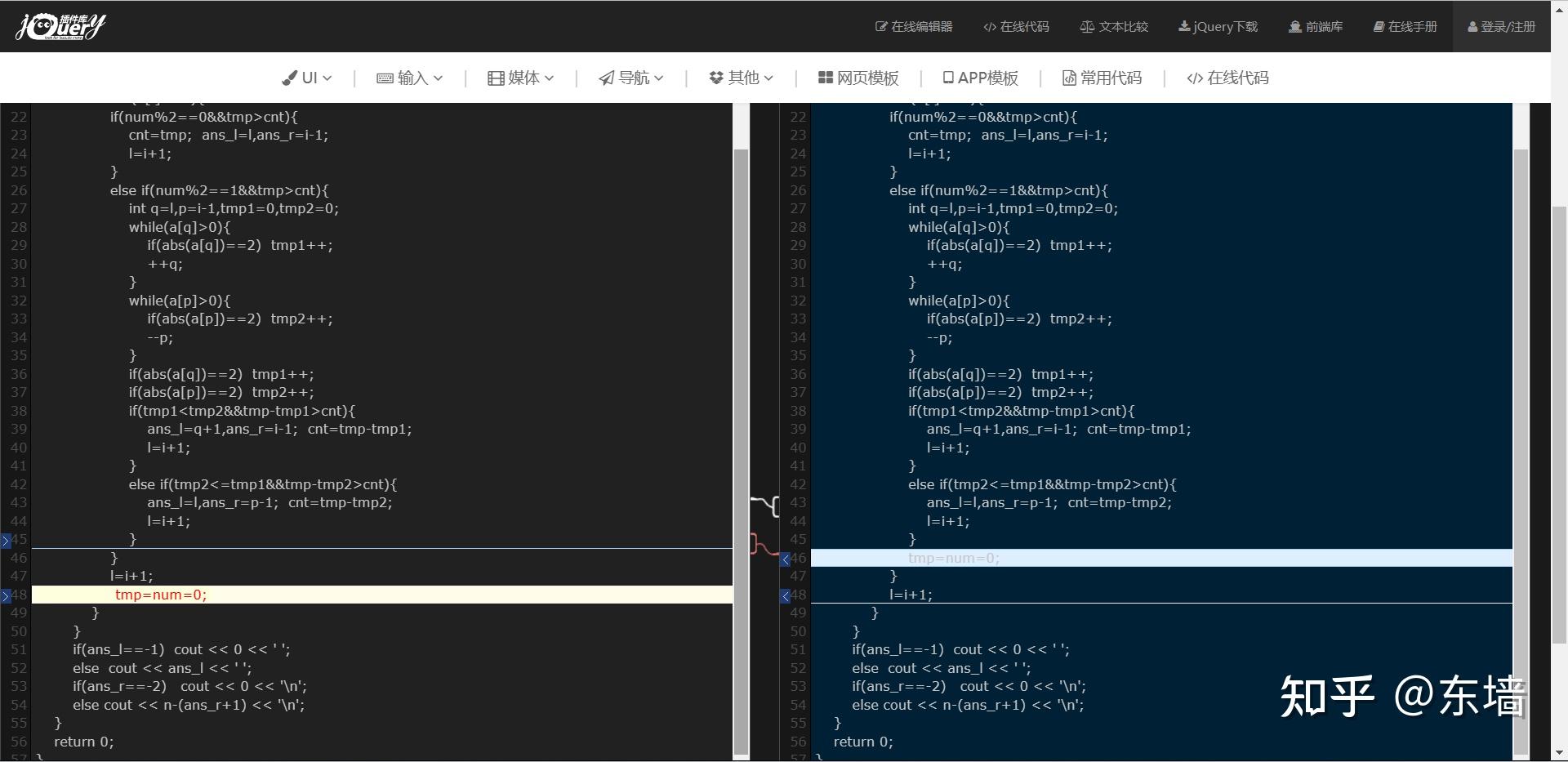
Task: Click the 在线编辑器 pencil icon
Action: (881, 25)
